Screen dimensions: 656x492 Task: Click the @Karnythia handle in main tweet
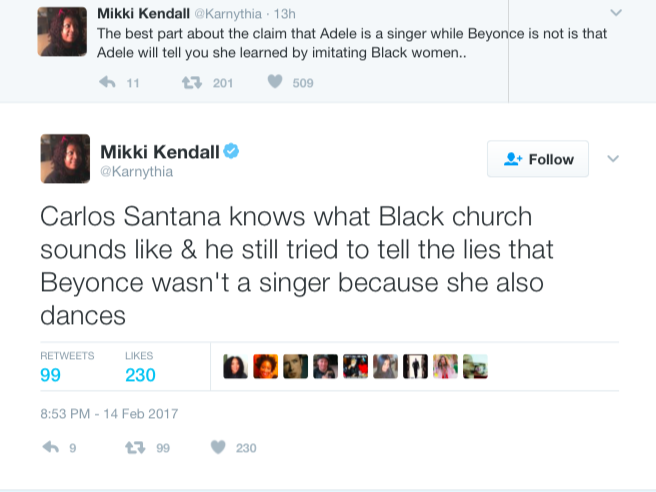(136, 172)
